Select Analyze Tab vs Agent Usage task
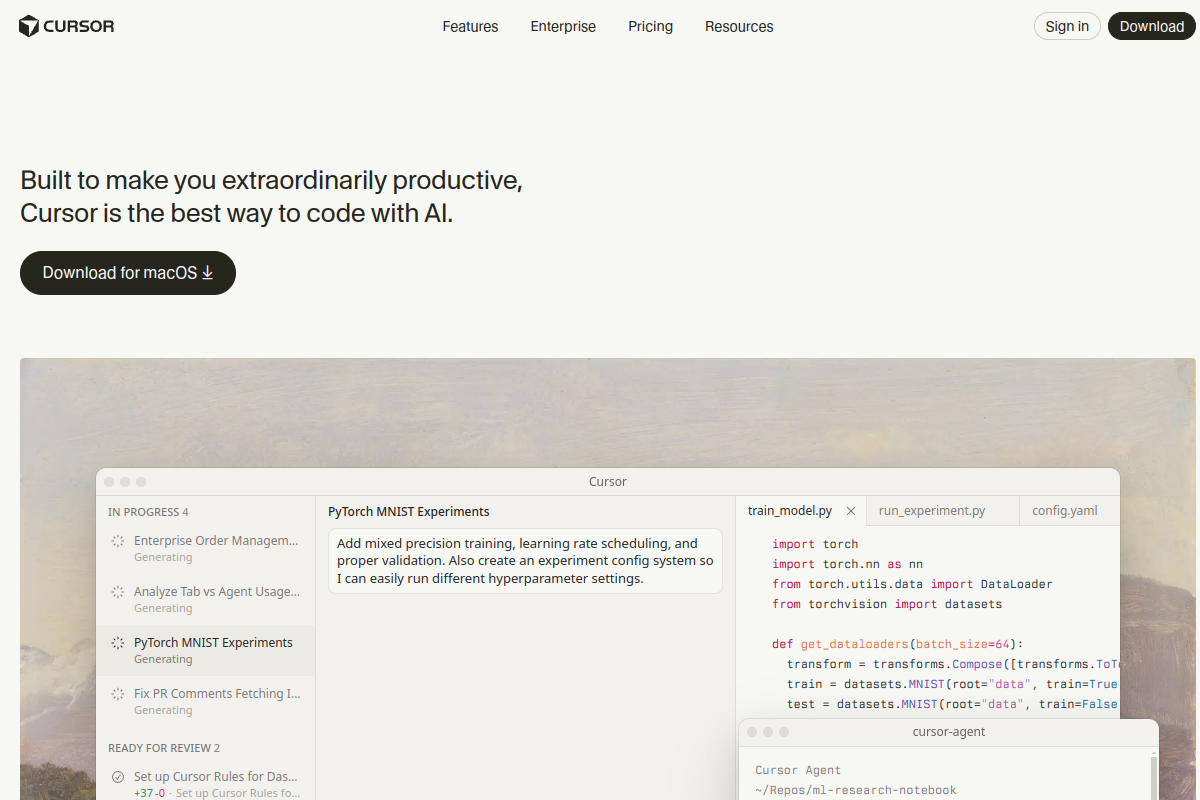 (206, 600)
